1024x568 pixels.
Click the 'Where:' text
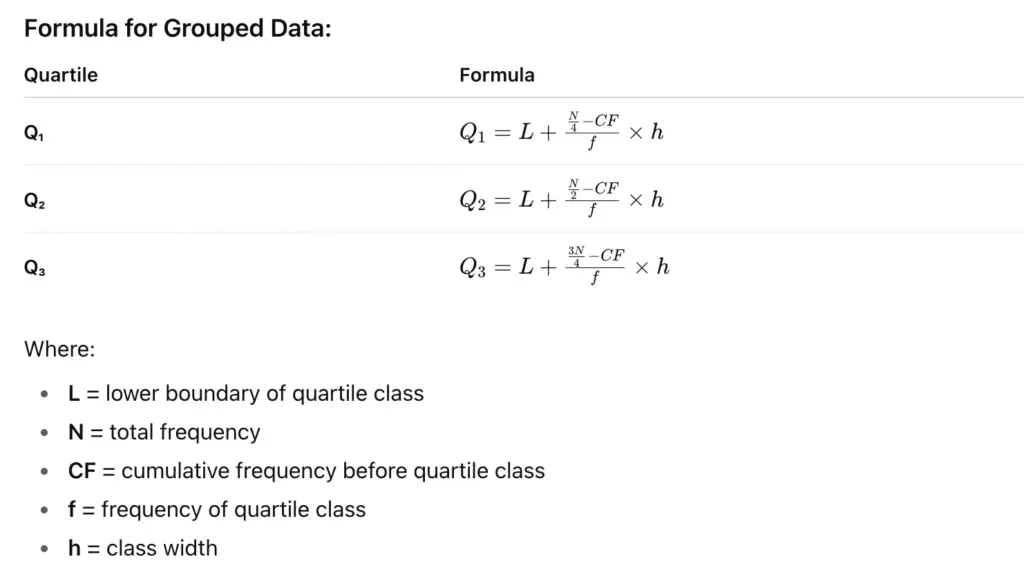pos(59,350)
